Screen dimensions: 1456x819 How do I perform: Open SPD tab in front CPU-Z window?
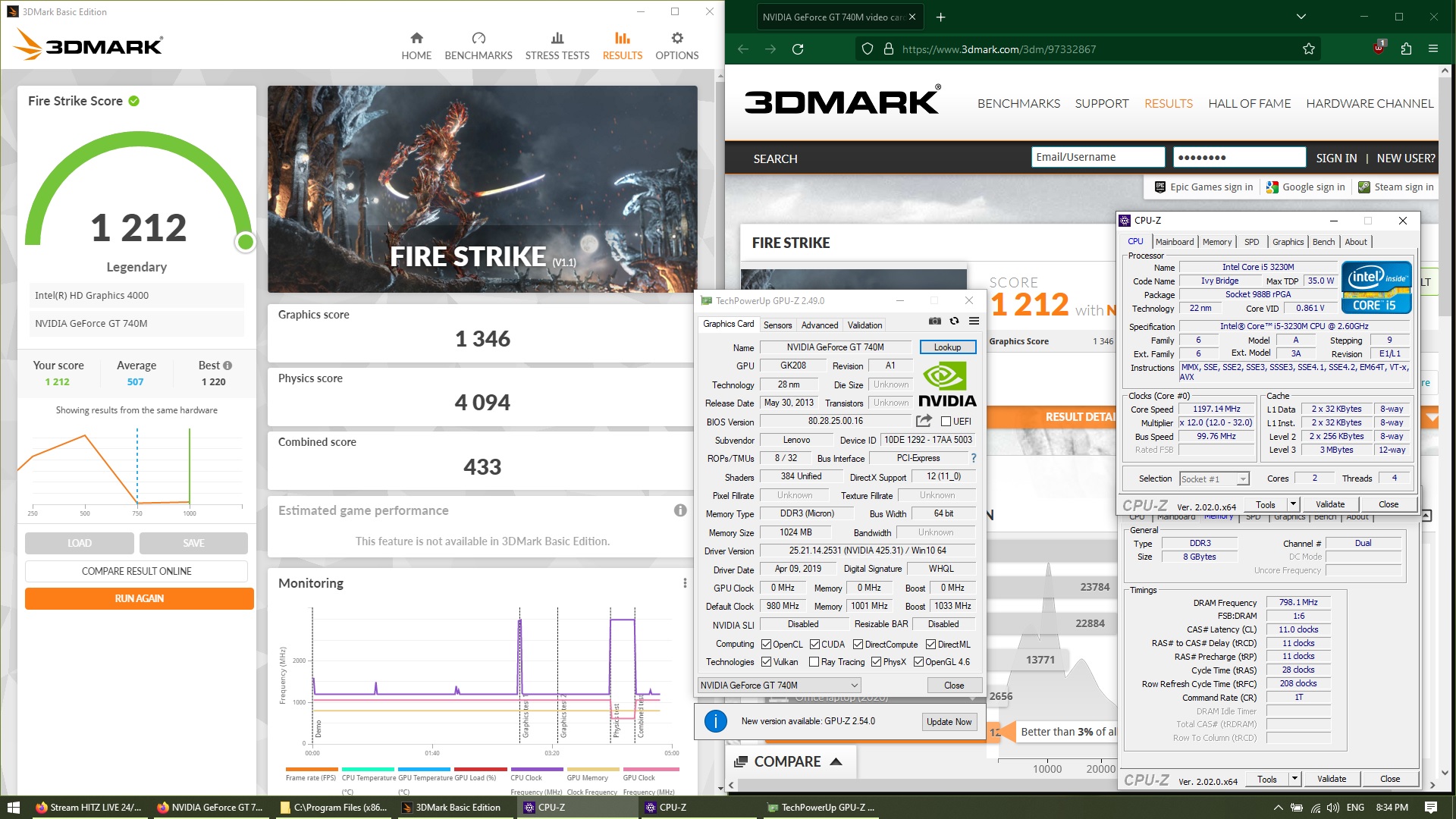pos(1251,242)
